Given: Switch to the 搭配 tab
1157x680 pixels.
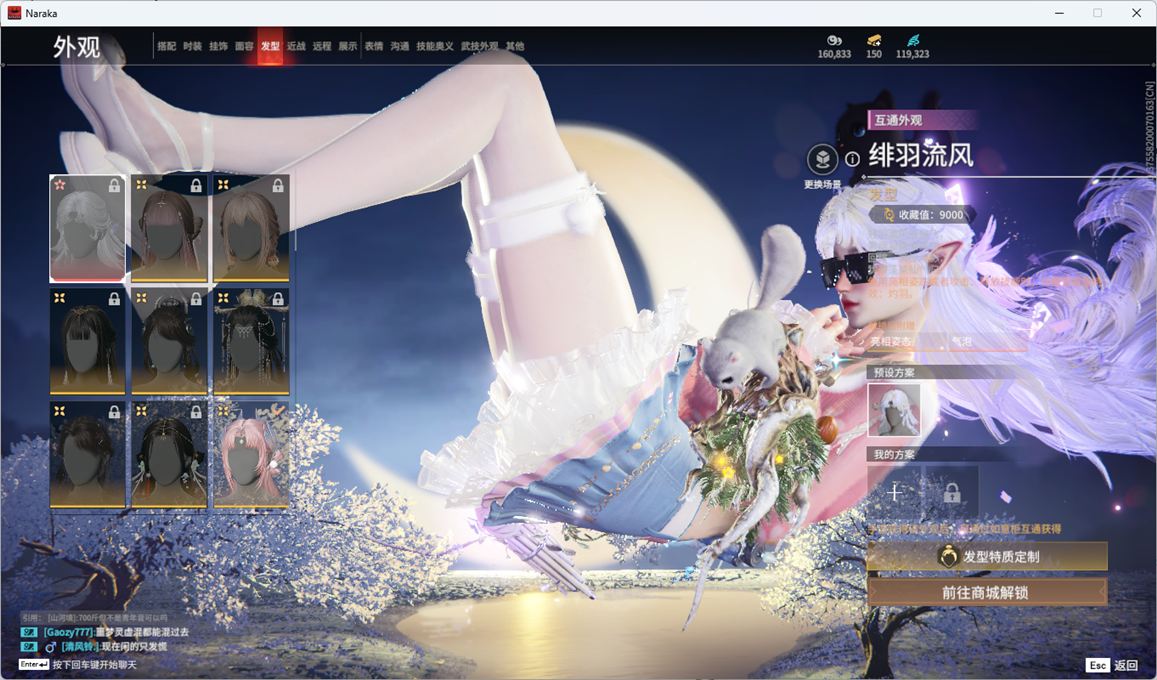Looking at the screenshot, I should (x=167, y=46).
